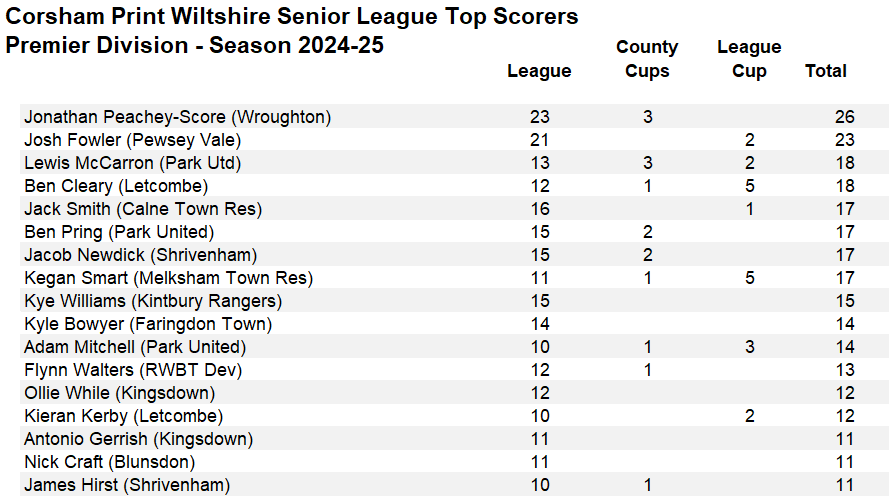Click Jonathan Peachey-Score's total of 26
This screenshot has height=496, width=889.
click(844, 117)
